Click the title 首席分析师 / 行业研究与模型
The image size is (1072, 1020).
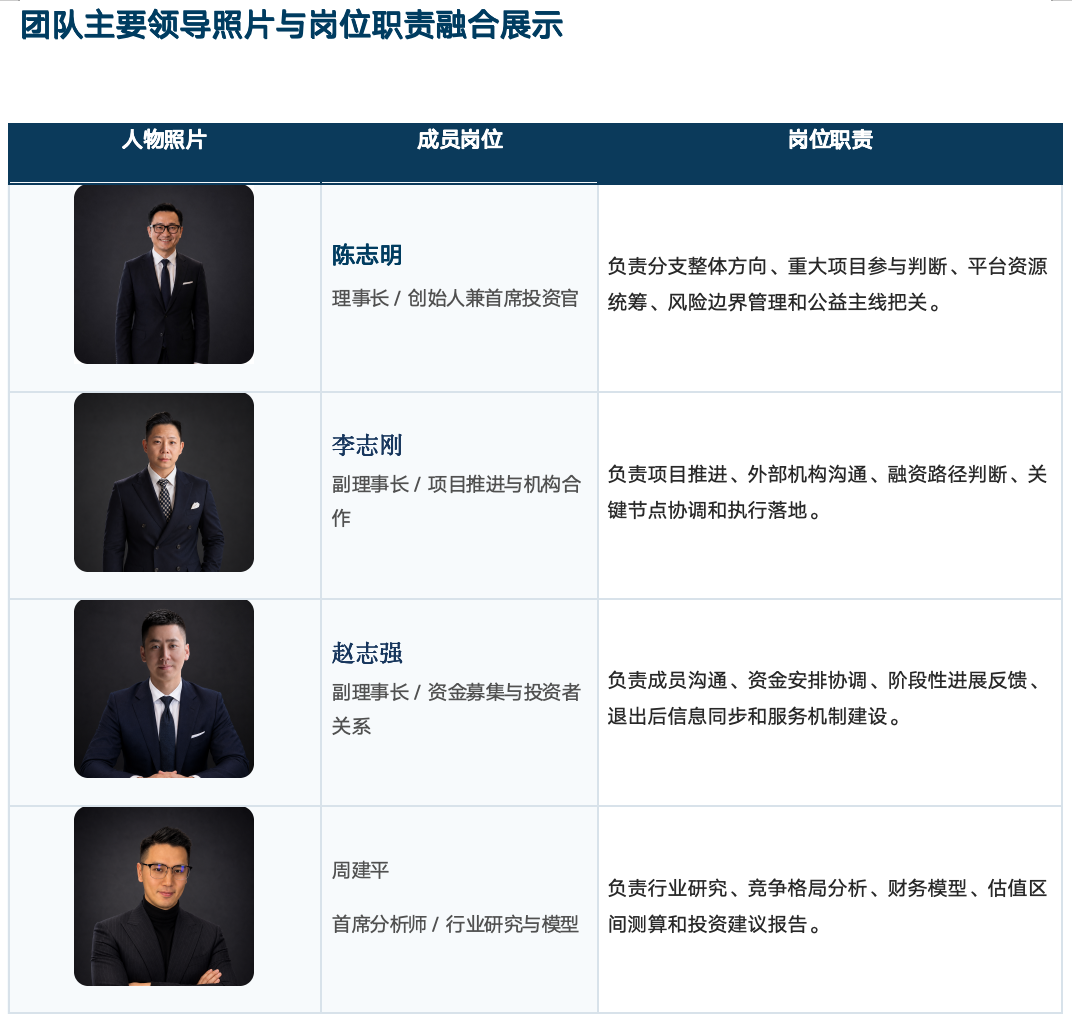click(x=455, y=924)
